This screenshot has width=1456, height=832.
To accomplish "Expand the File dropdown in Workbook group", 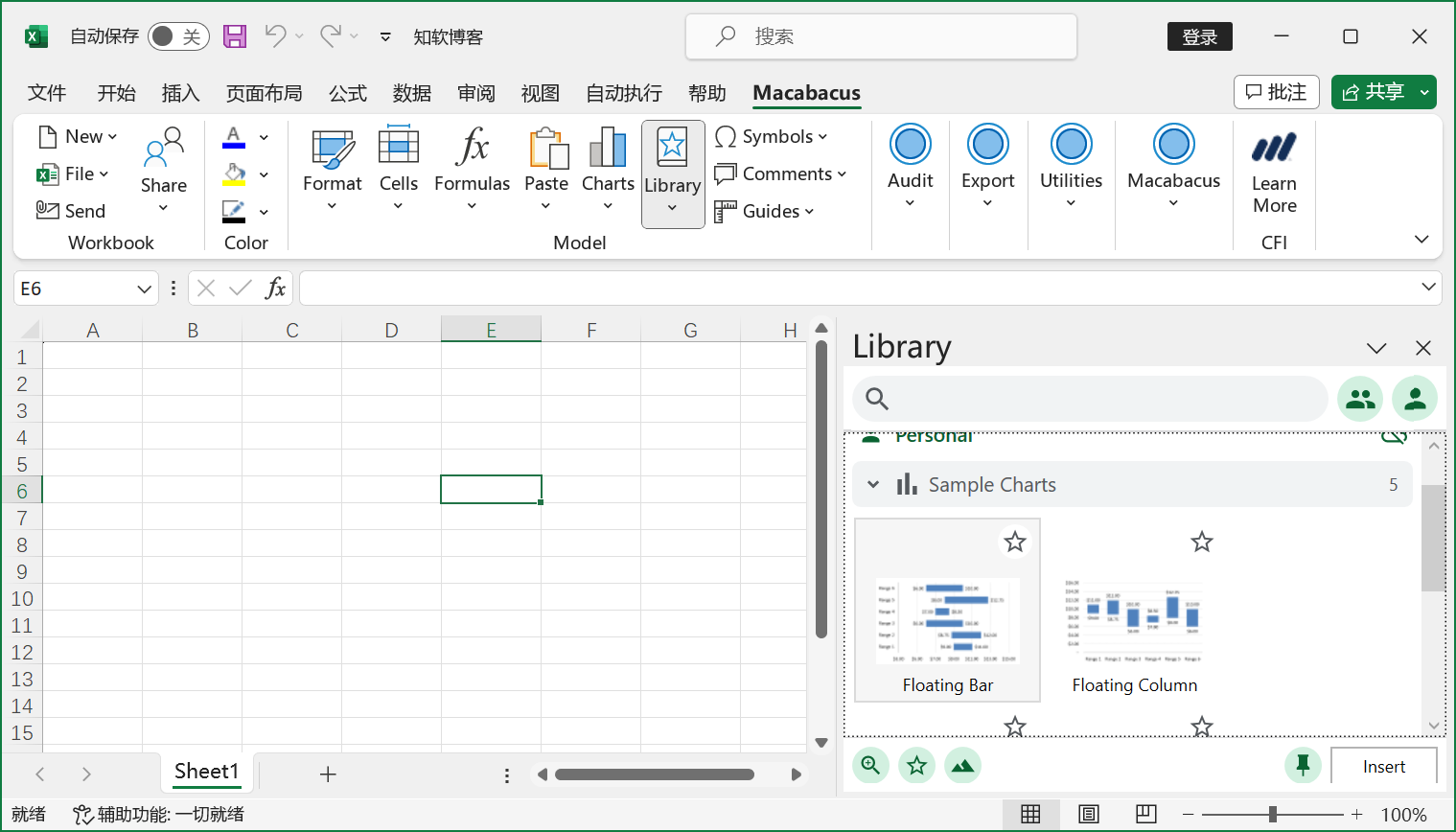I will click(73, 174).
